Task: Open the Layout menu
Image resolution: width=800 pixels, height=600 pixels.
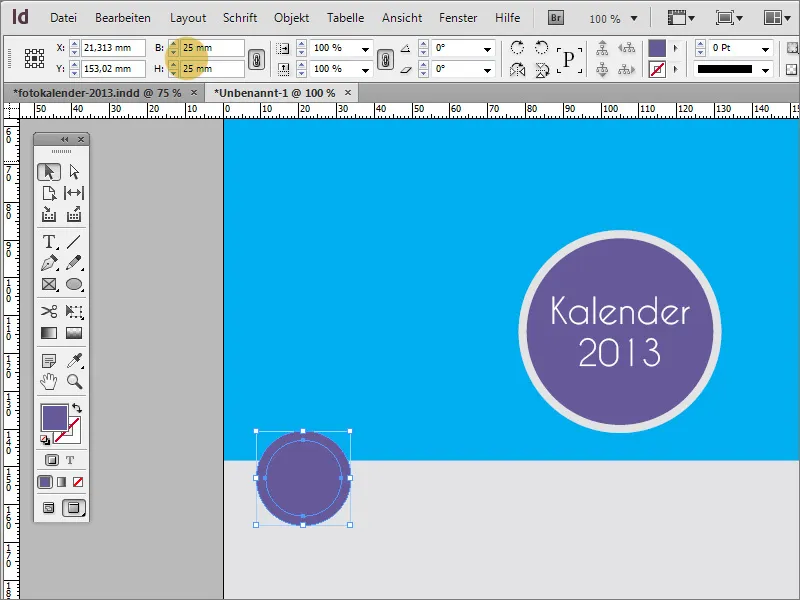Action: click(188, 18)
